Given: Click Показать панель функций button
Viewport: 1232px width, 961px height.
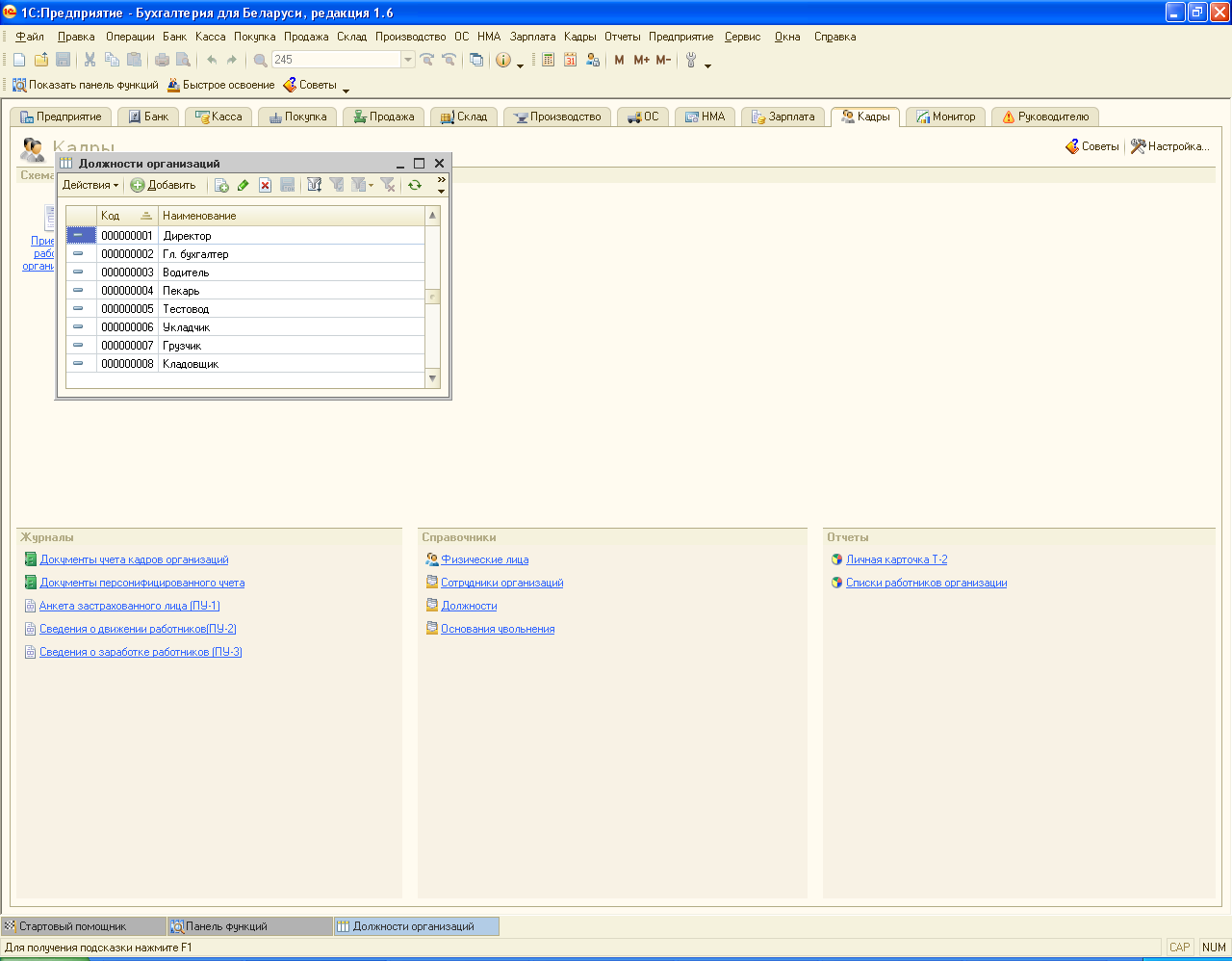Looking at the screenshot, I should click(x=86, y=85).
